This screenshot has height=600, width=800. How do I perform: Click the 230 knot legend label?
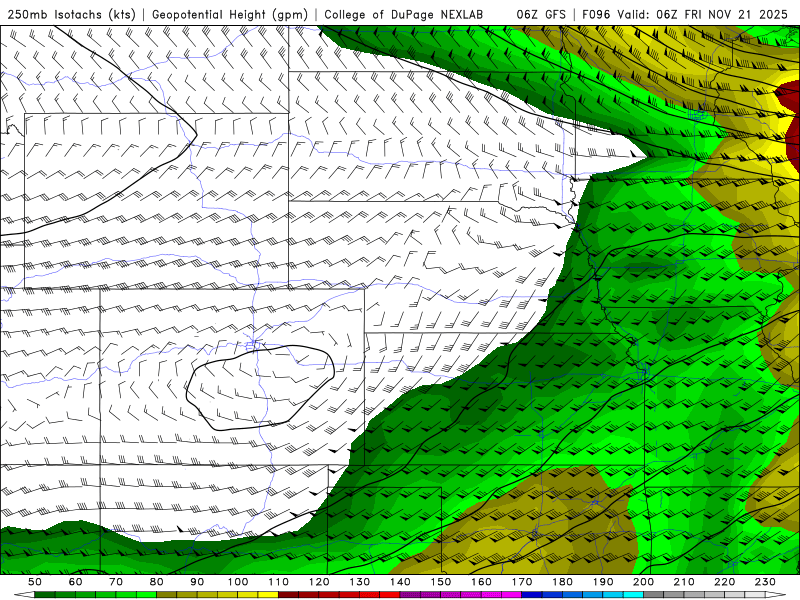coord(765,582)
